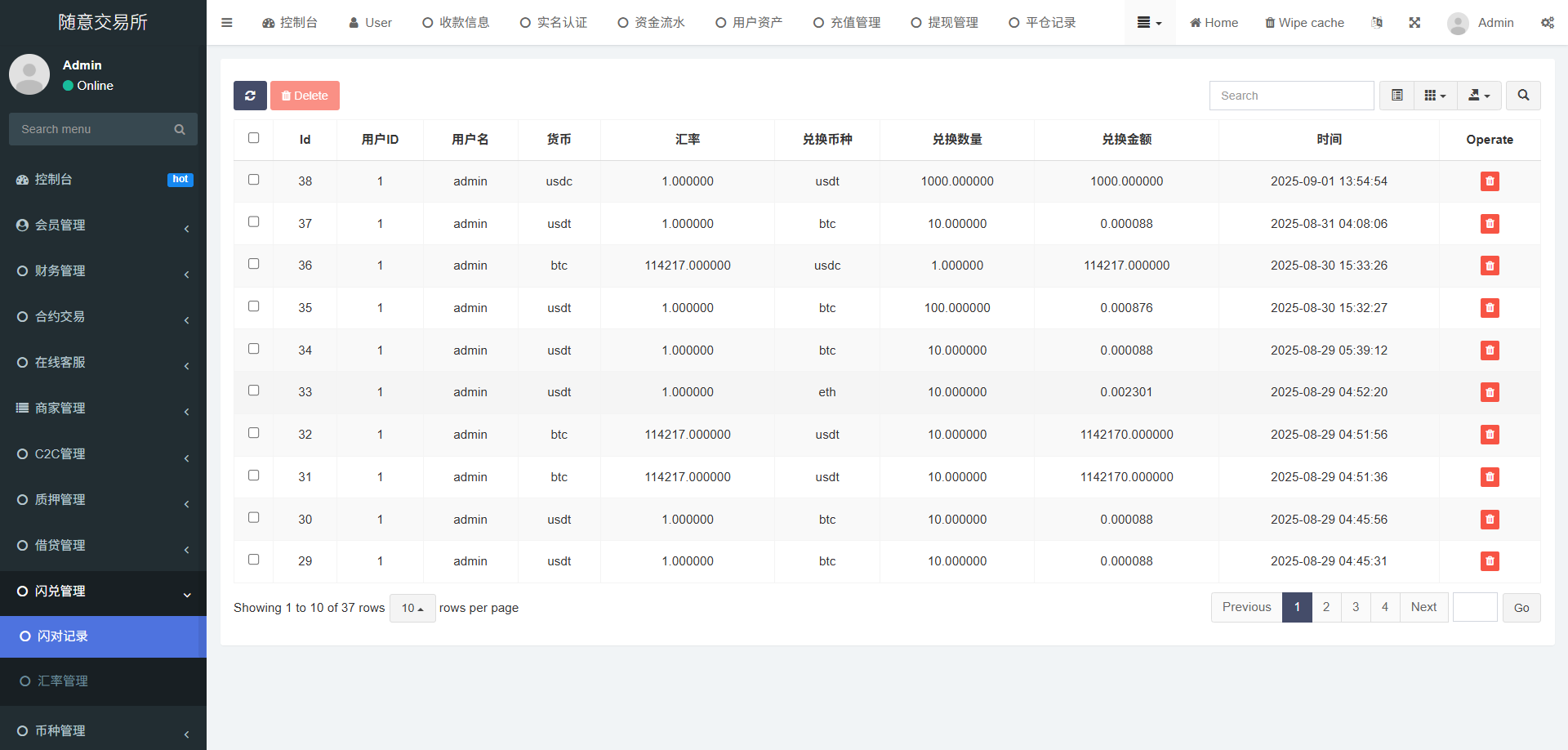Click the magnifier advanced search icon
The height and width of the screenshot is (750, 1568).
(1523, 96)
